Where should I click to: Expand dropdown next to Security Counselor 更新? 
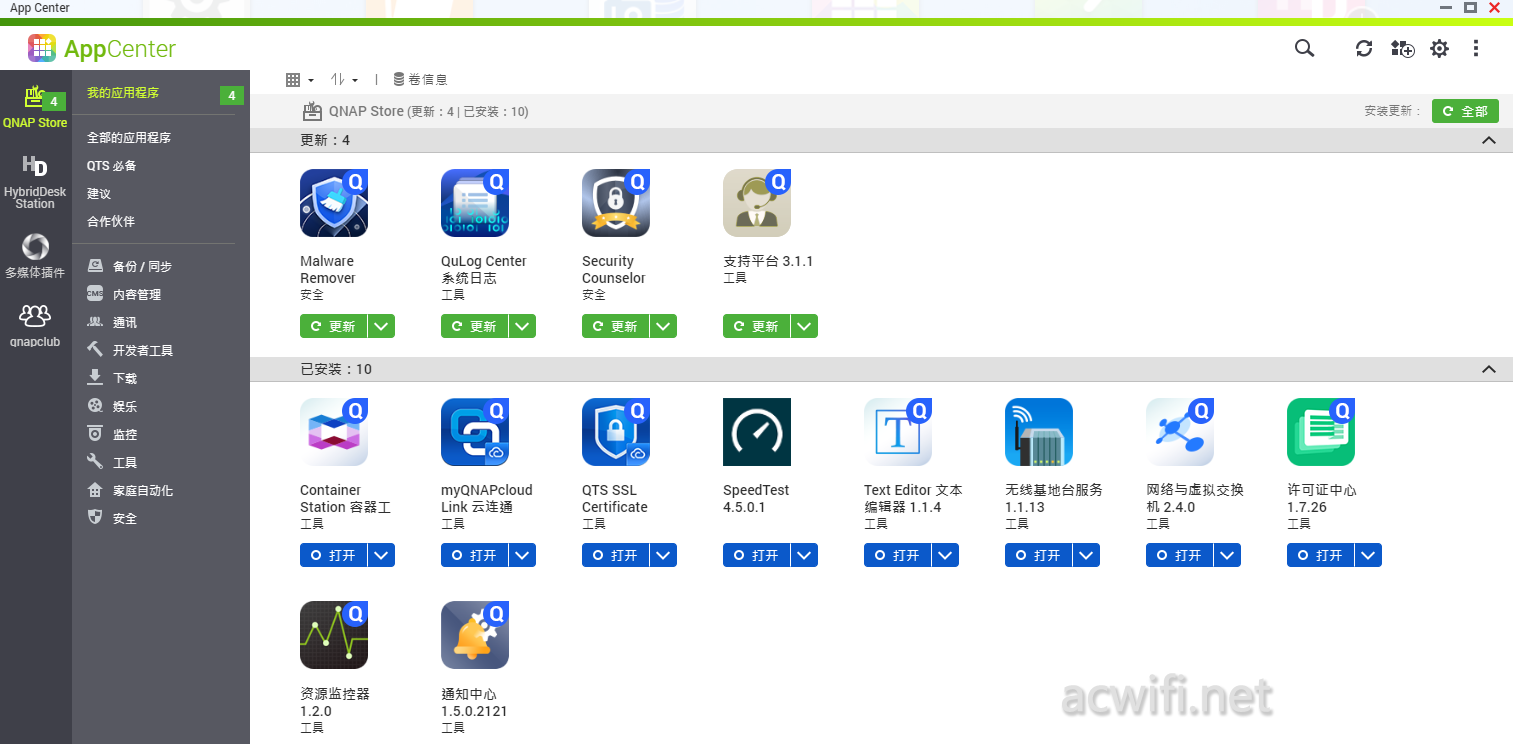664,326
